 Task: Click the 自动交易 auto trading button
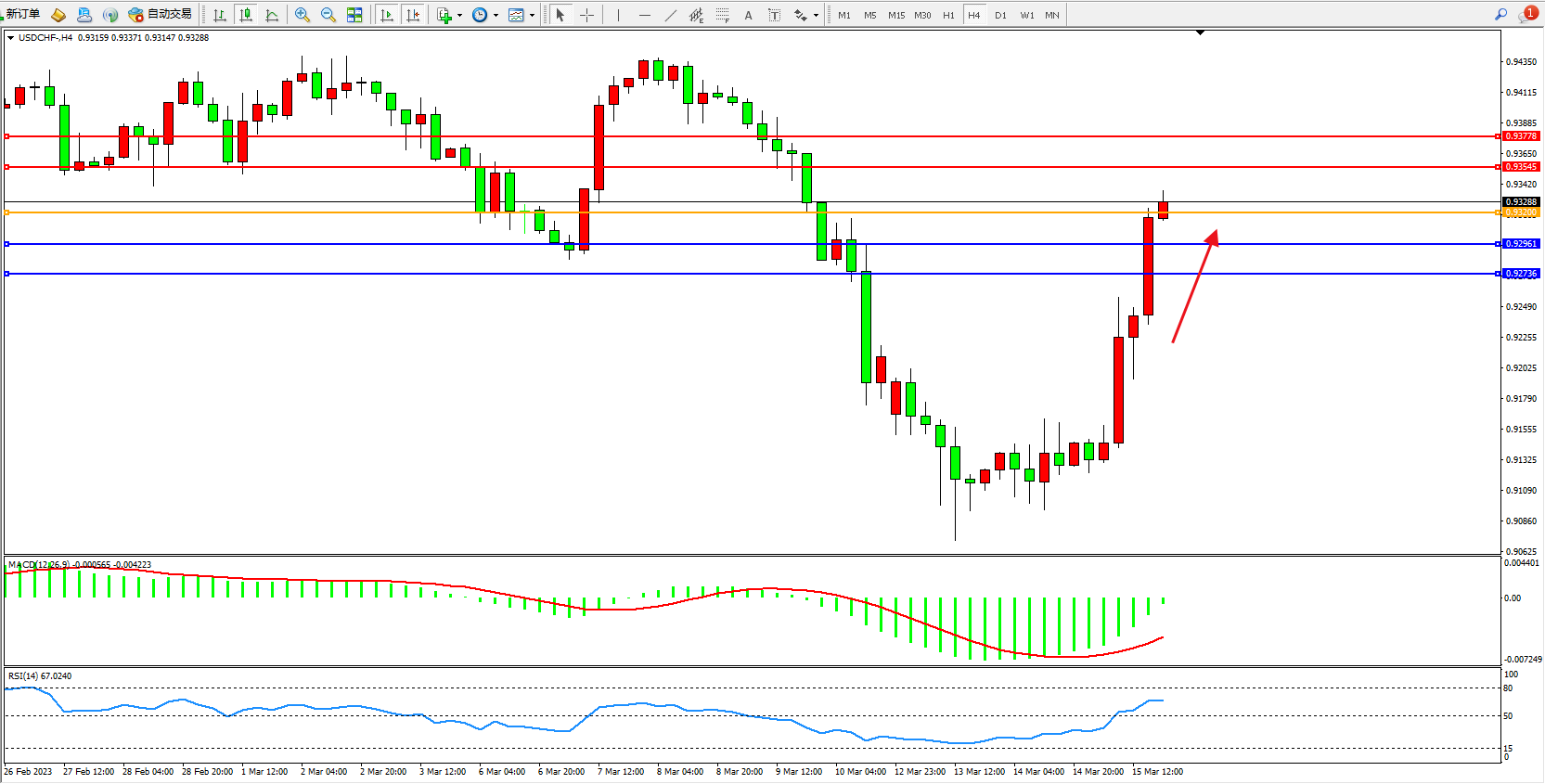point(161,14)
